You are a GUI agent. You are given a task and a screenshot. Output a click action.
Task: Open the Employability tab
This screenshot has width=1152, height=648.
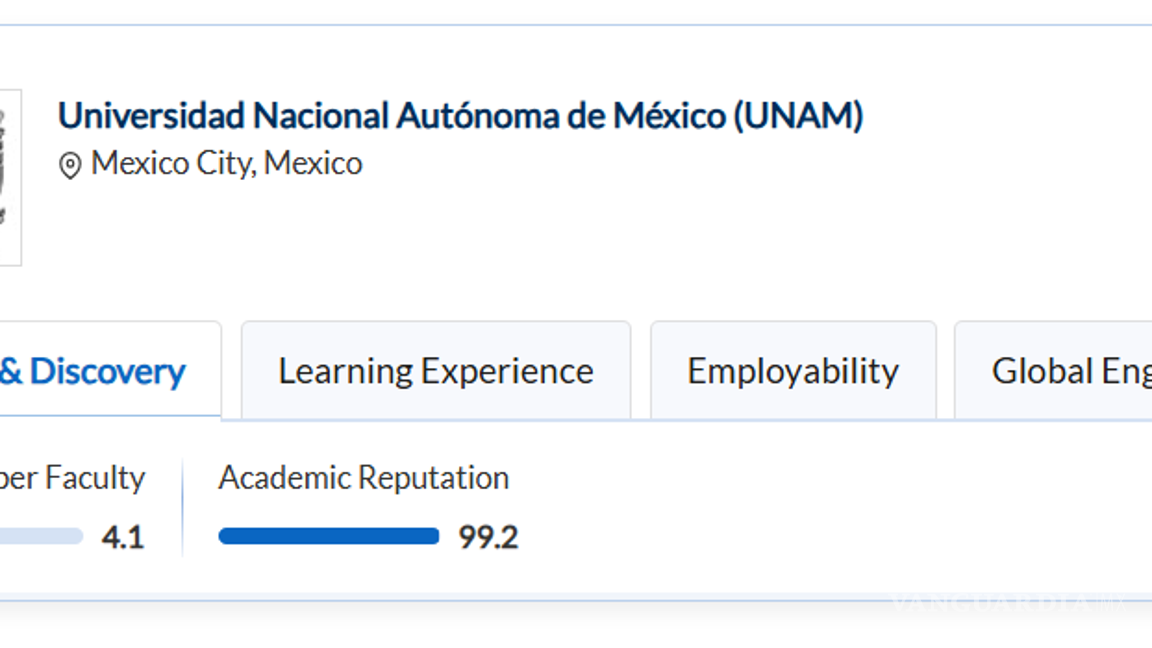click(x=792, y=370)
